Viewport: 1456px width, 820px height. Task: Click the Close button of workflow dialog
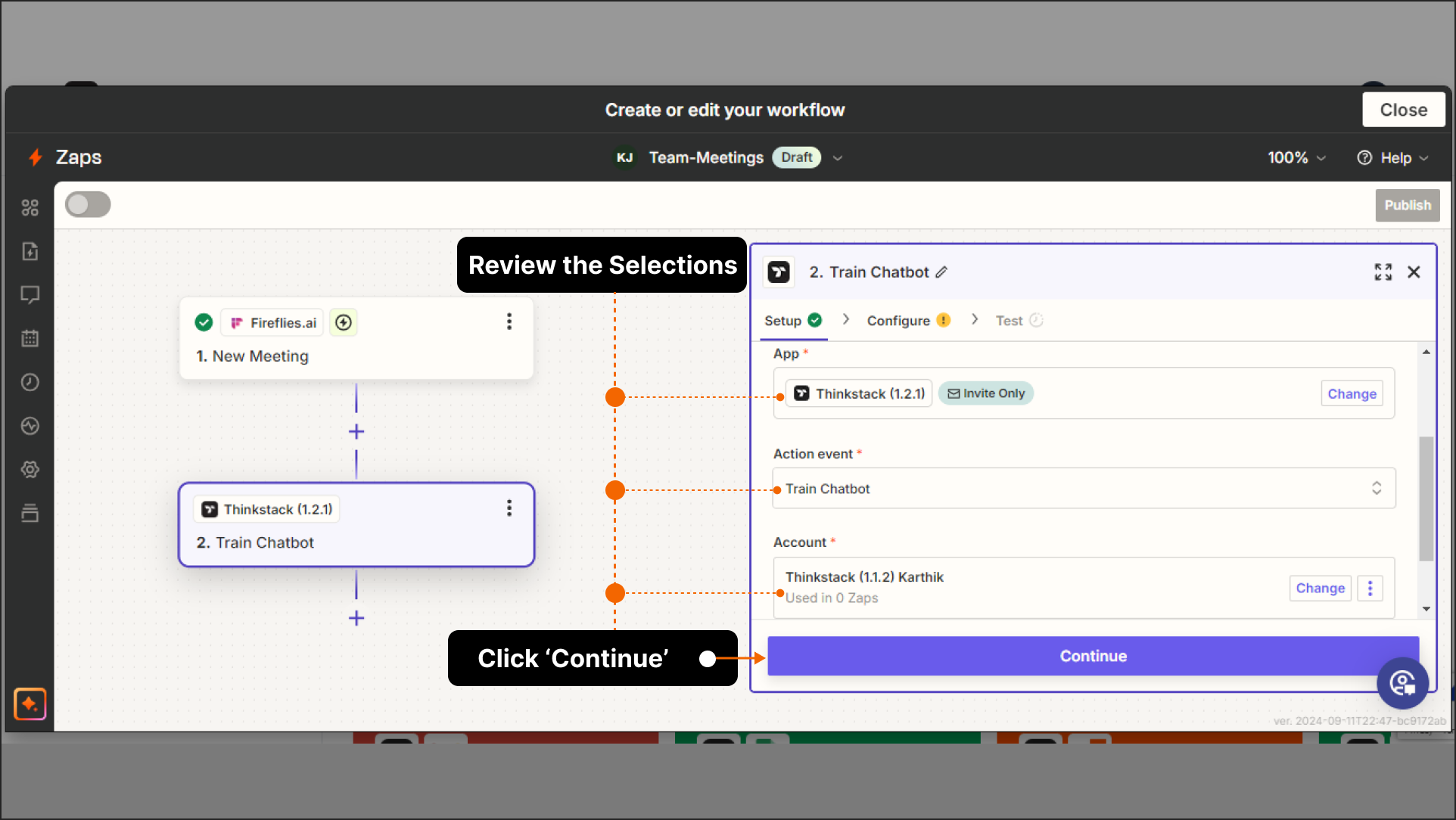1404,110
